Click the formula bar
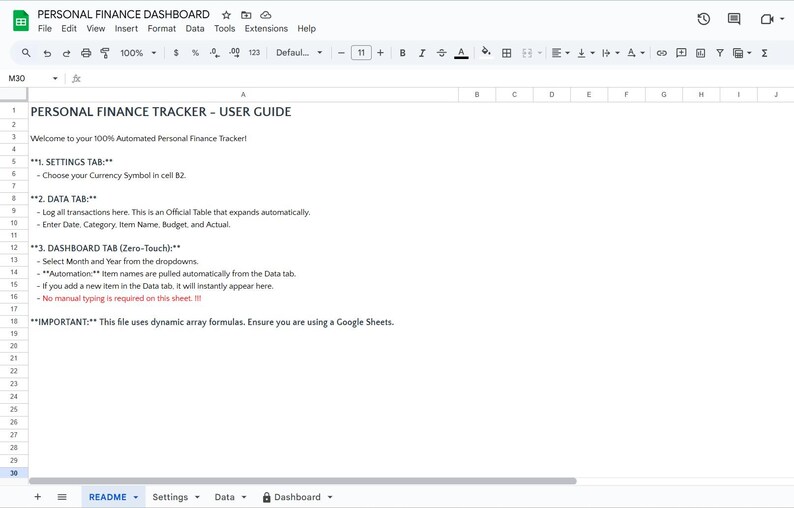The height and width of the screenshot is (508, 794). (x=435, y=78)
